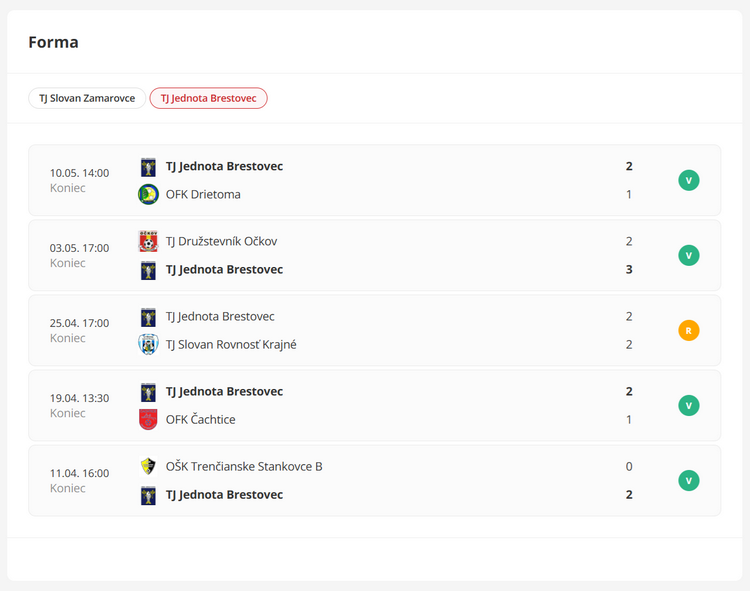Click Jednota Brestovec crest in 10.05. match

coord(148,167)
